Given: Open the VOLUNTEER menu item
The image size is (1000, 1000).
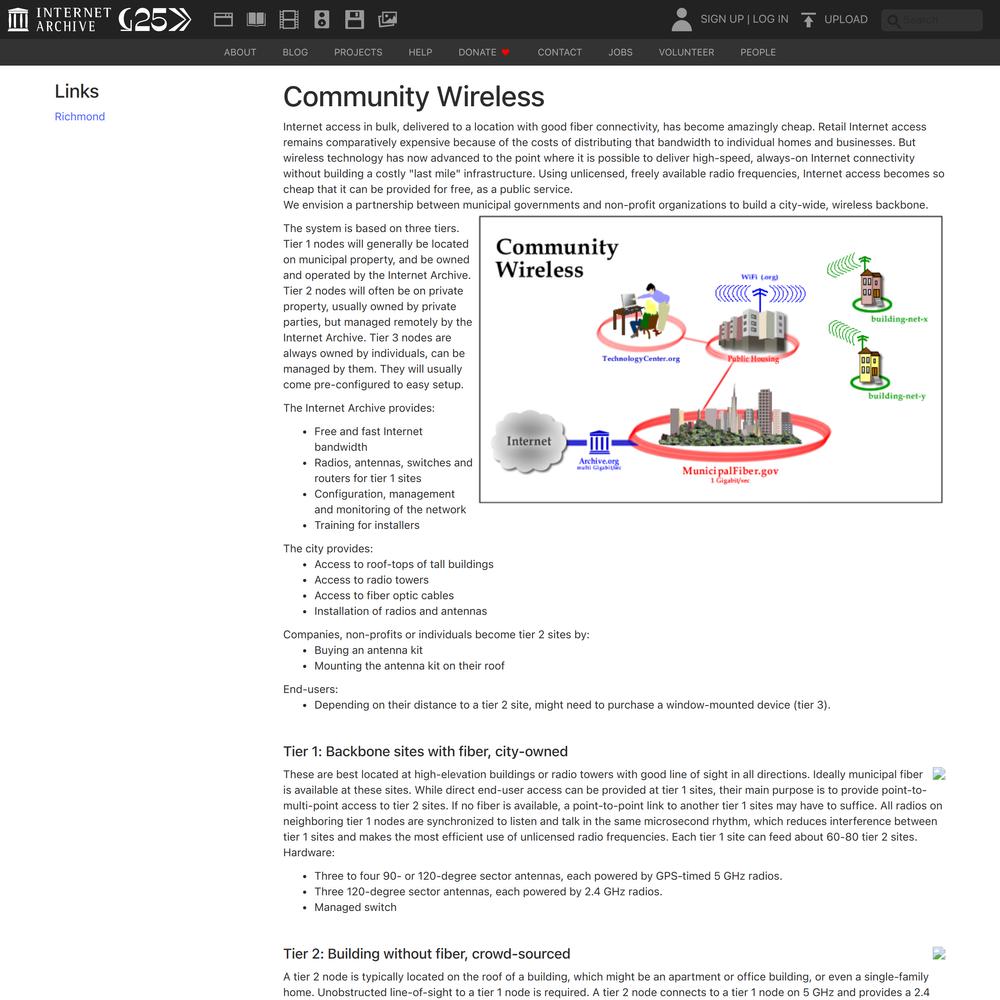Looking at the screenshot, I should pos(686,52).
